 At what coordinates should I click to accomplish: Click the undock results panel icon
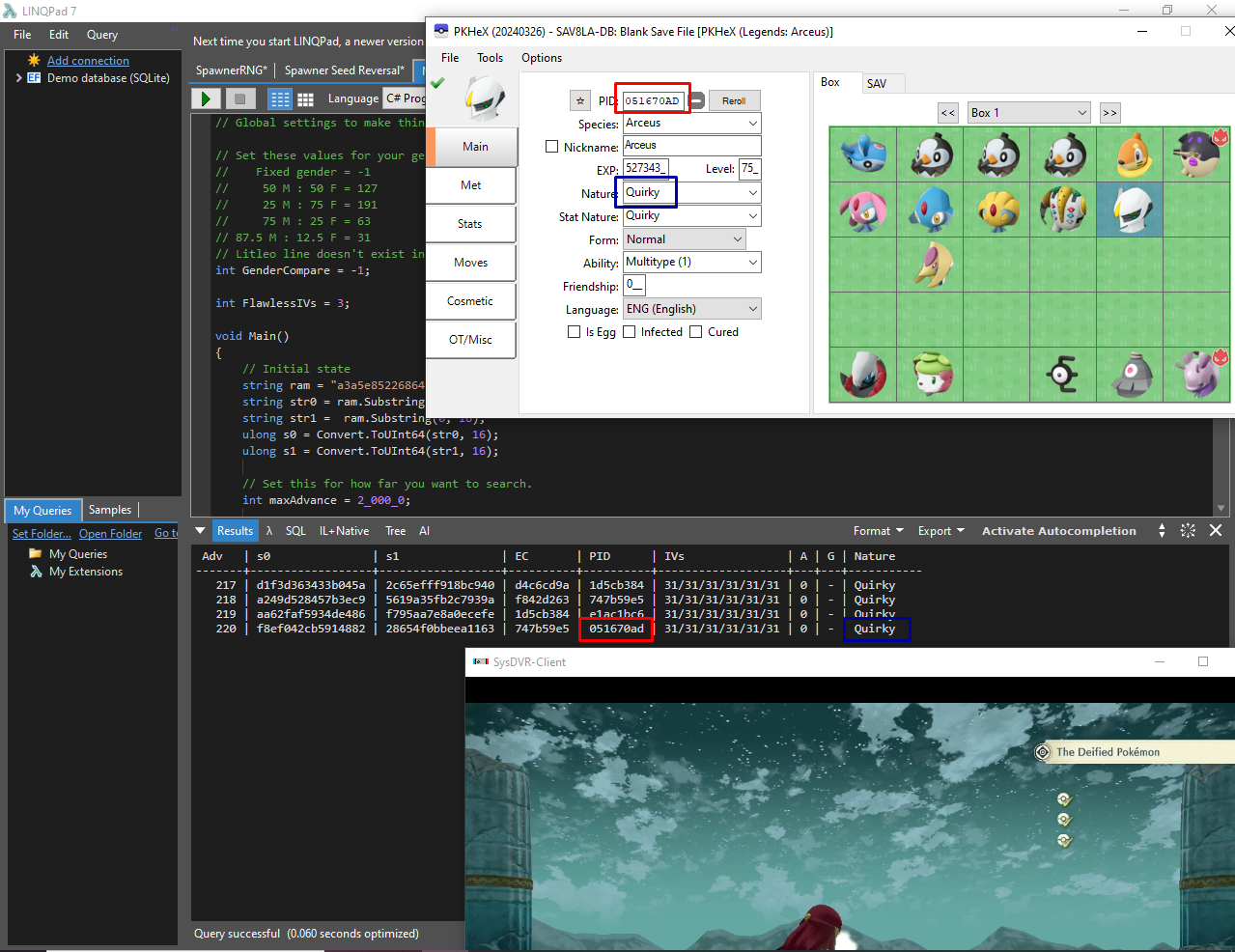coord(1189,530)
